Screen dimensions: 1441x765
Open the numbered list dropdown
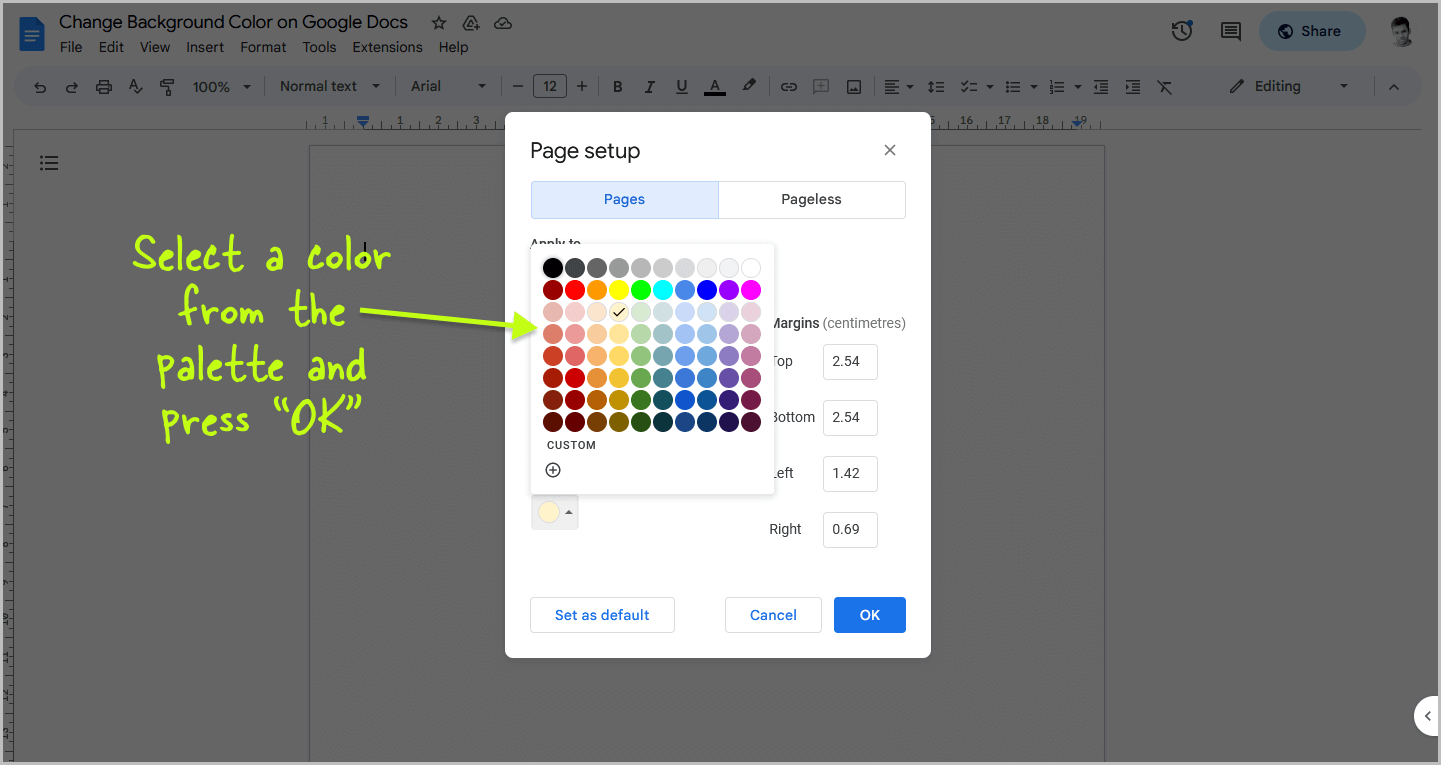point(1064,87)
